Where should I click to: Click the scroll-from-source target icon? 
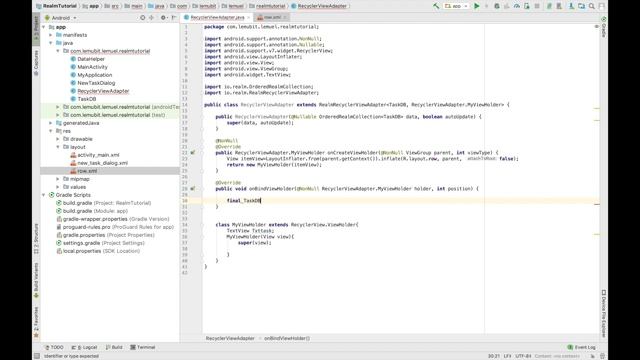click(x=142, y=18)
